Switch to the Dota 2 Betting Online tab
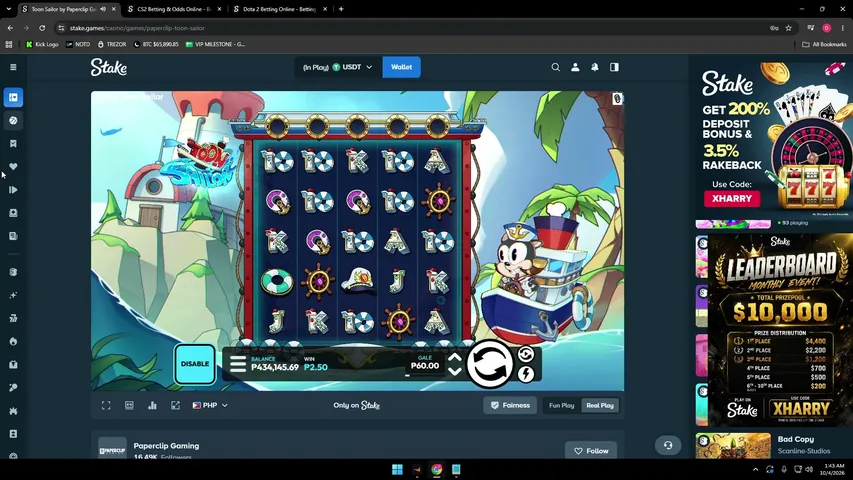The image size is (853, 480). pyautogui.click(x=279, y=9)
